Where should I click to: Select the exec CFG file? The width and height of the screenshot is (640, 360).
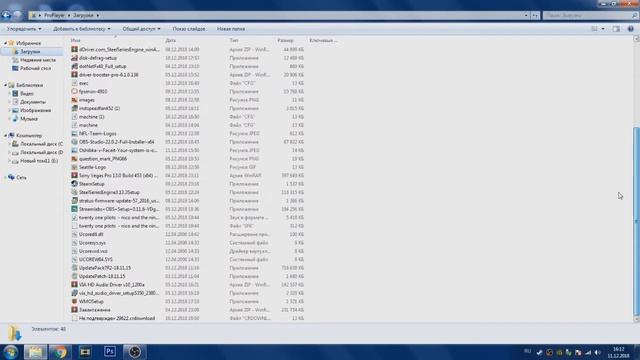coord(83,83)
